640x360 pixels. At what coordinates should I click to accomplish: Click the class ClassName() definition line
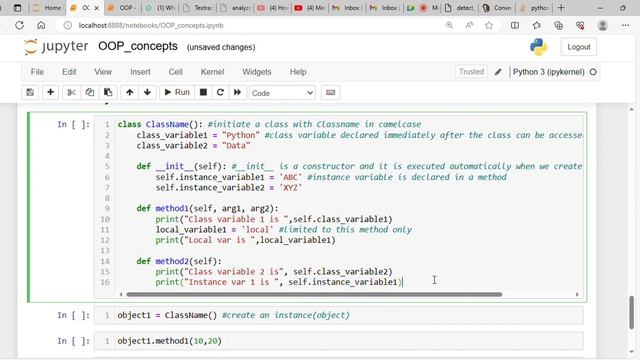269,124
